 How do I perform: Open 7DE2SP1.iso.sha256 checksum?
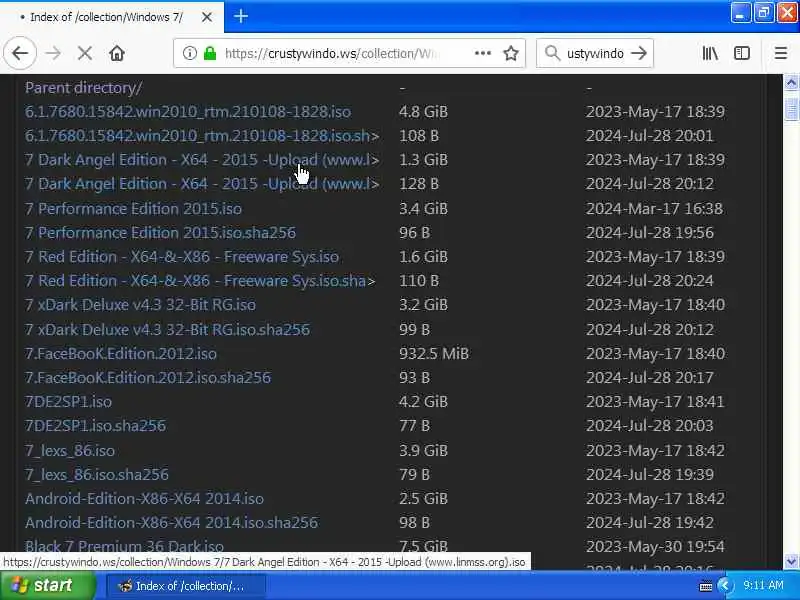(x=95, y=426)
